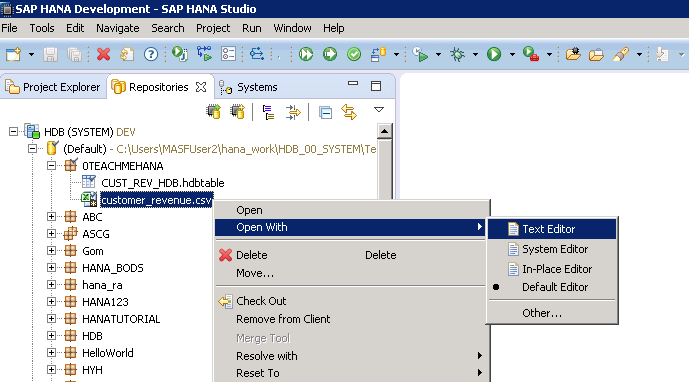Expand the ASCG package

(51, 234)
